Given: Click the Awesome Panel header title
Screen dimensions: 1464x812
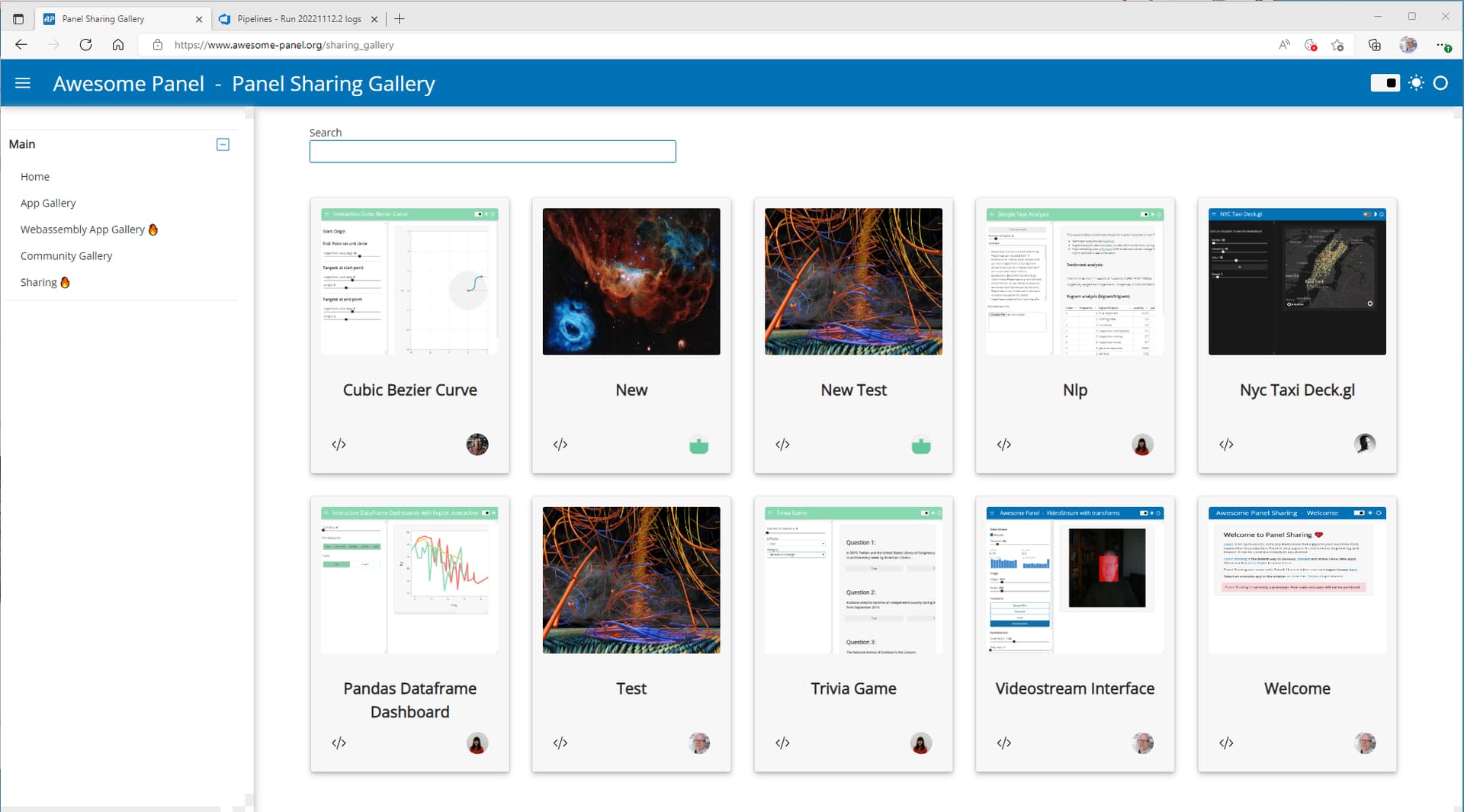Looking at the screenshot, I should 128,83.
